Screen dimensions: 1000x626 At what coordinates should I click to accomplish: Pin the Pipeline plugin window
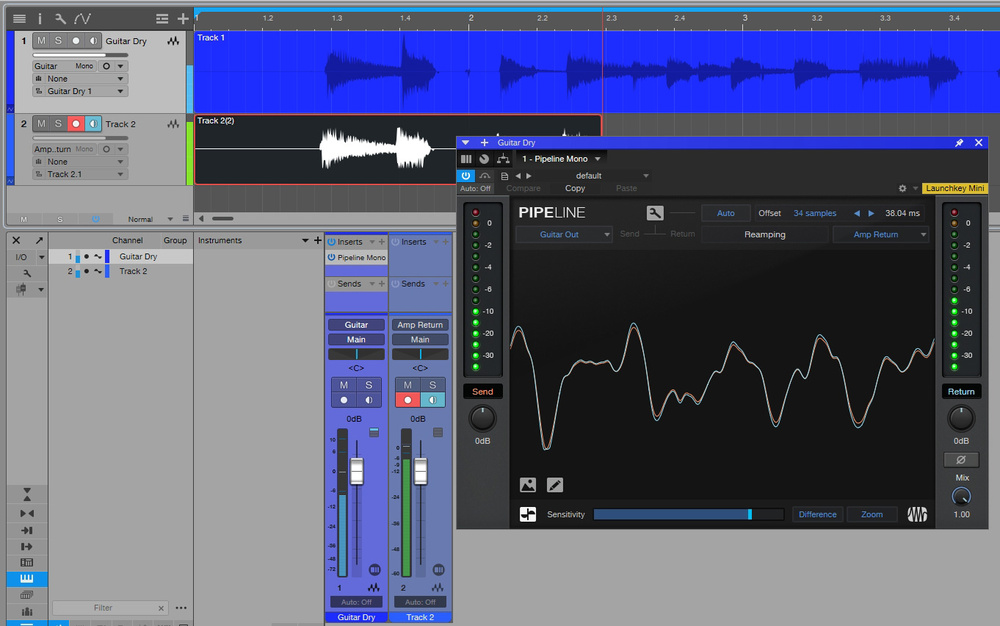pyautogui.click(x=959, y=143)
